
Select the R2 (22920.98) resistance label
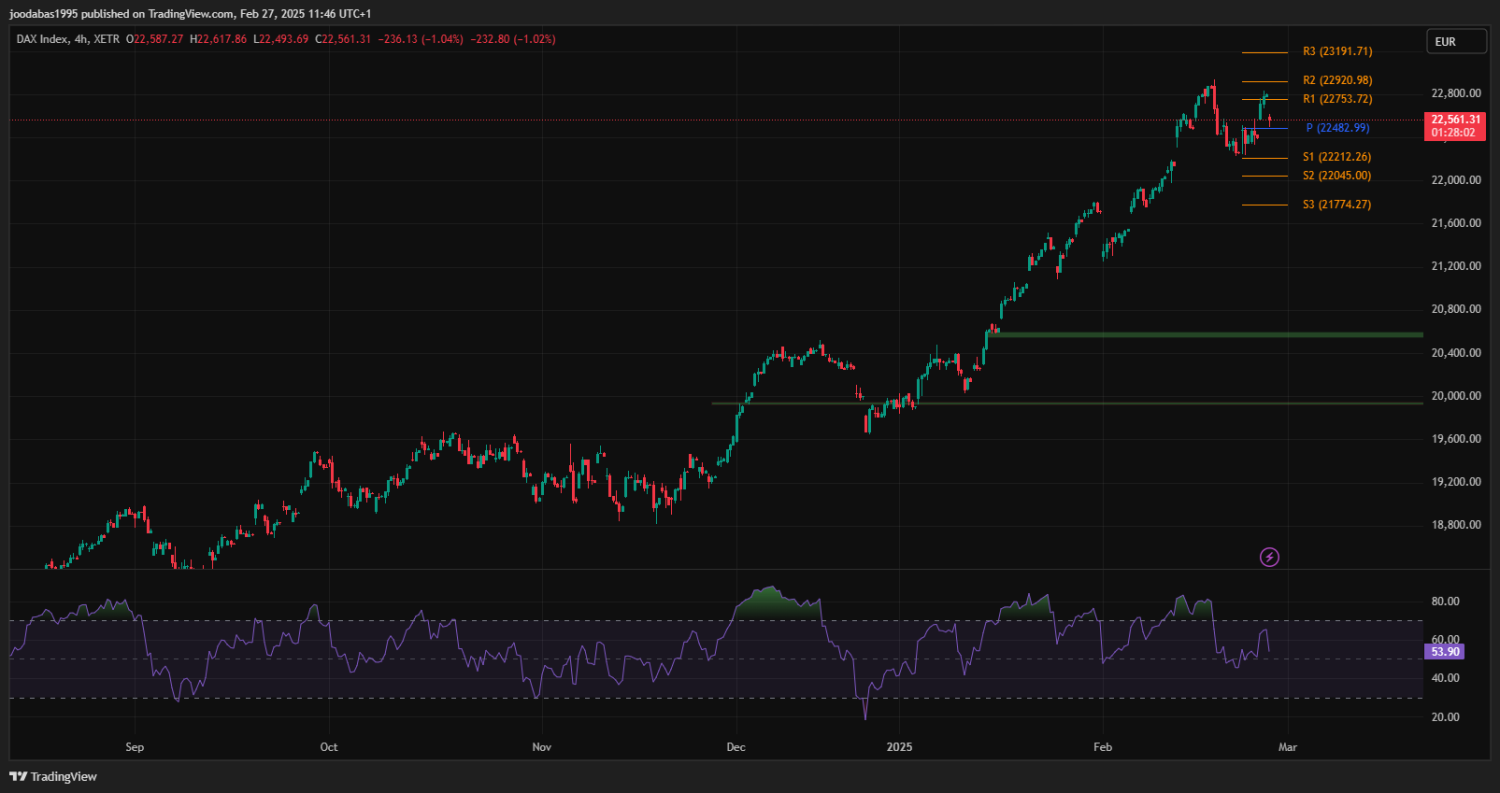point(1337,80)
